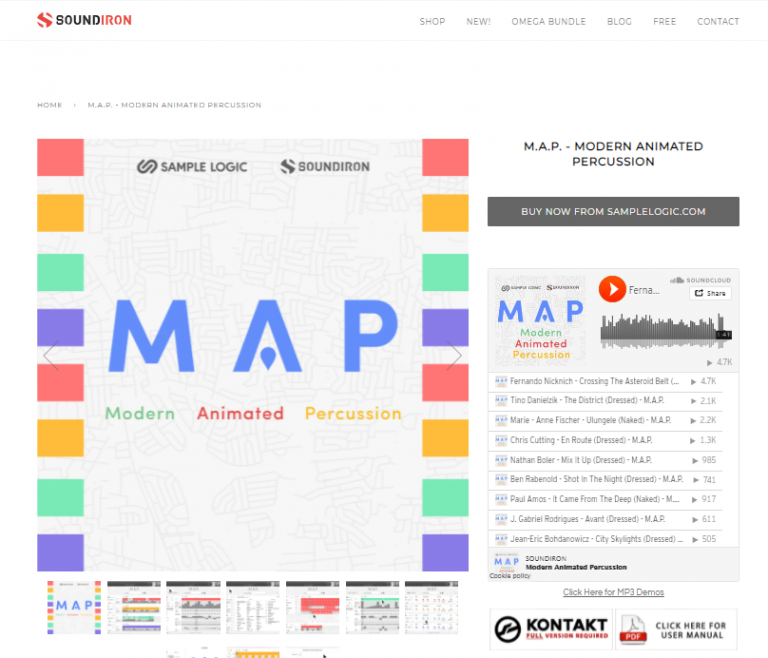Play Fernando Nicknich - Crossing The Asteroid Belt
The width and height of the screenshot is (768, 658).
click(x=594, y=381)
